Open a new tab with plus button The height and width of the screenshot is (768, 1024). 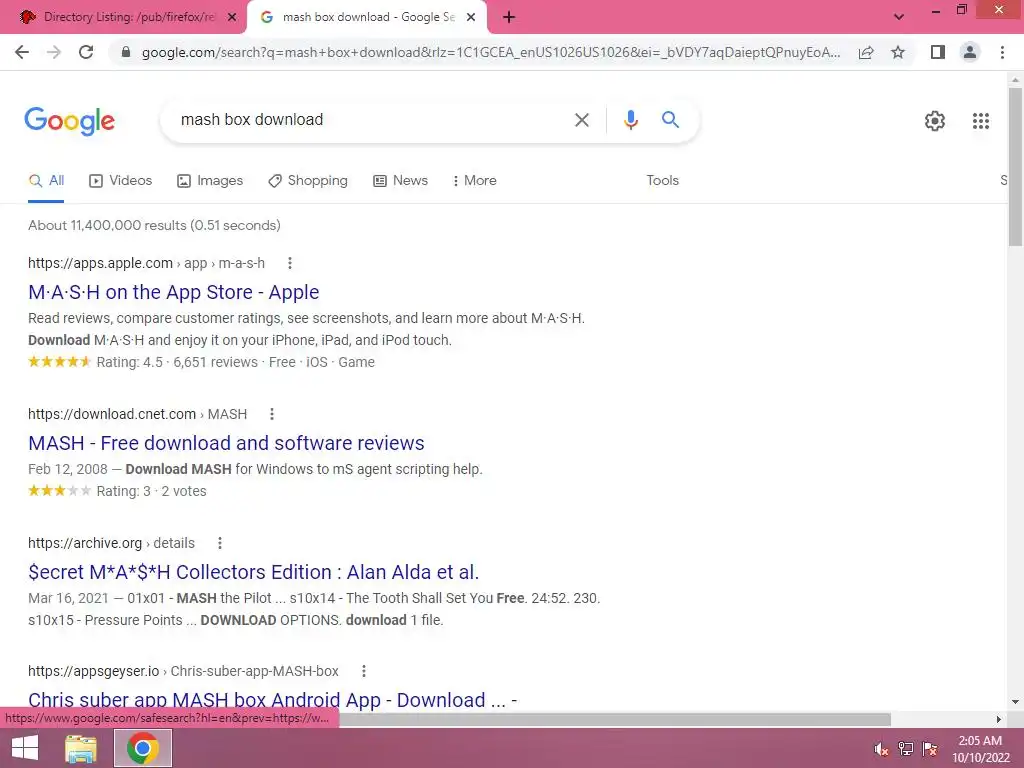pos(509,17)
